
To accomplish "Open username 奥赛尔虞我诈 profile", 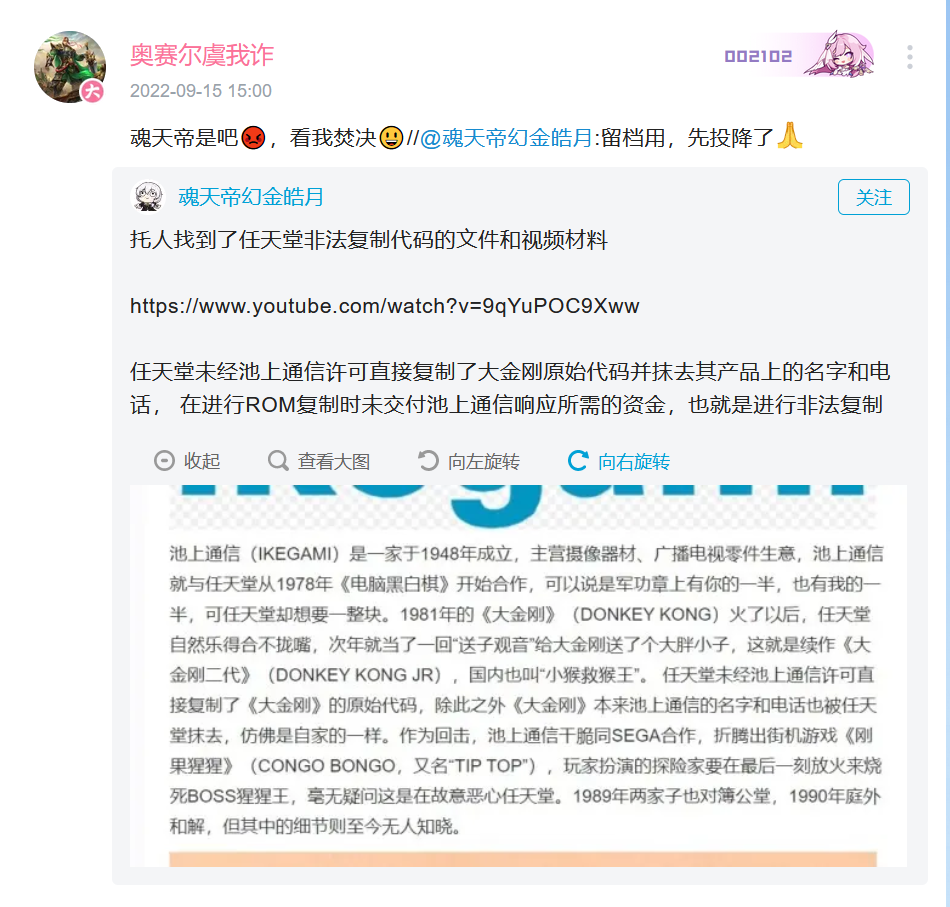I will pyautogui.click(x=202, y=55).
